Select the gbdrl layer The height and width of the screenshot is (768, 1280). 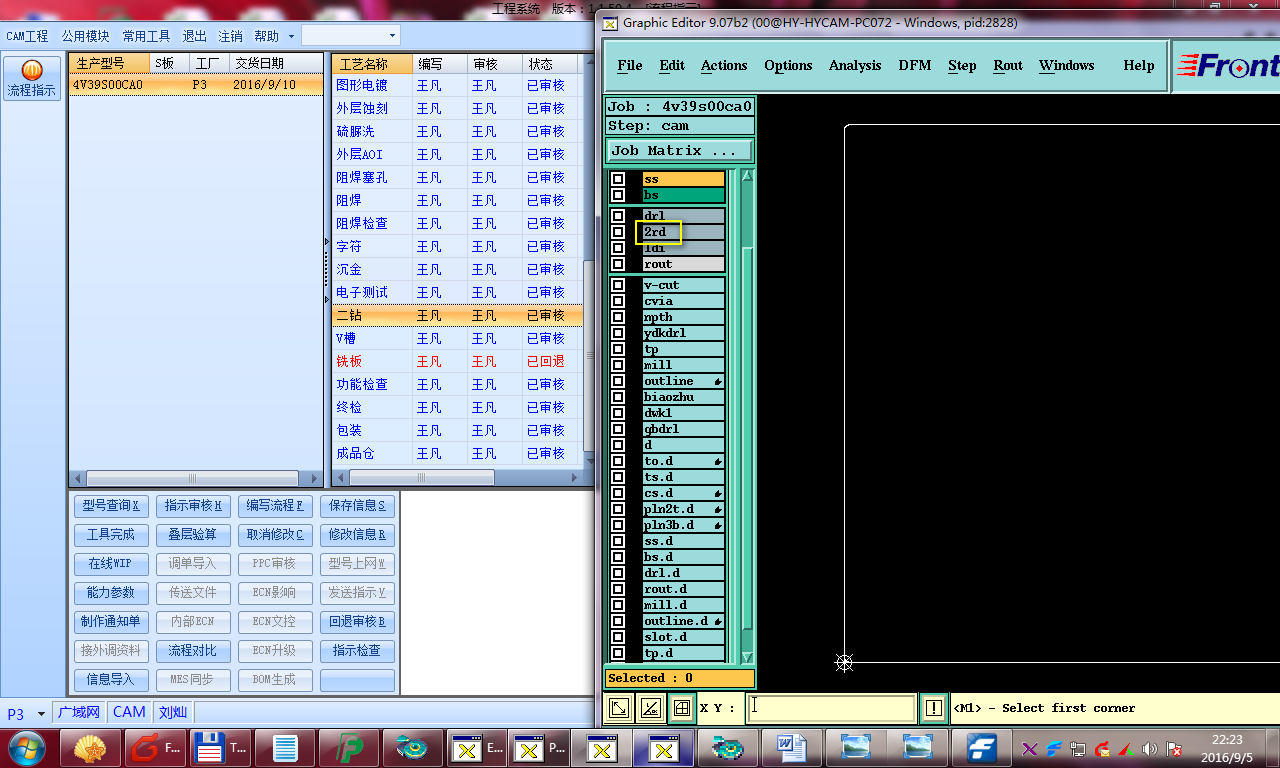tap(683, 429)
